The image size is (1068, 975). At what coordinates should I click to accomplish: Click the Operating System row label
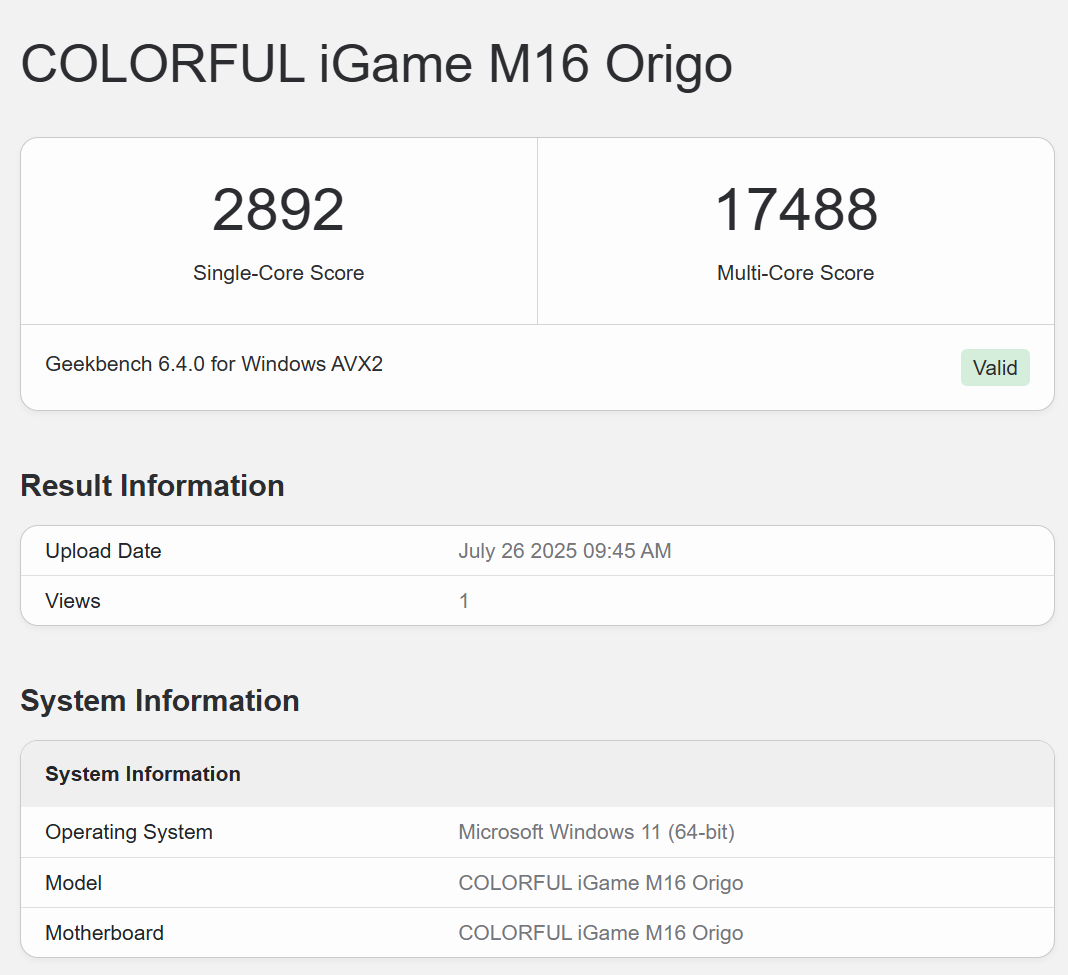click(x=129, y=832)
